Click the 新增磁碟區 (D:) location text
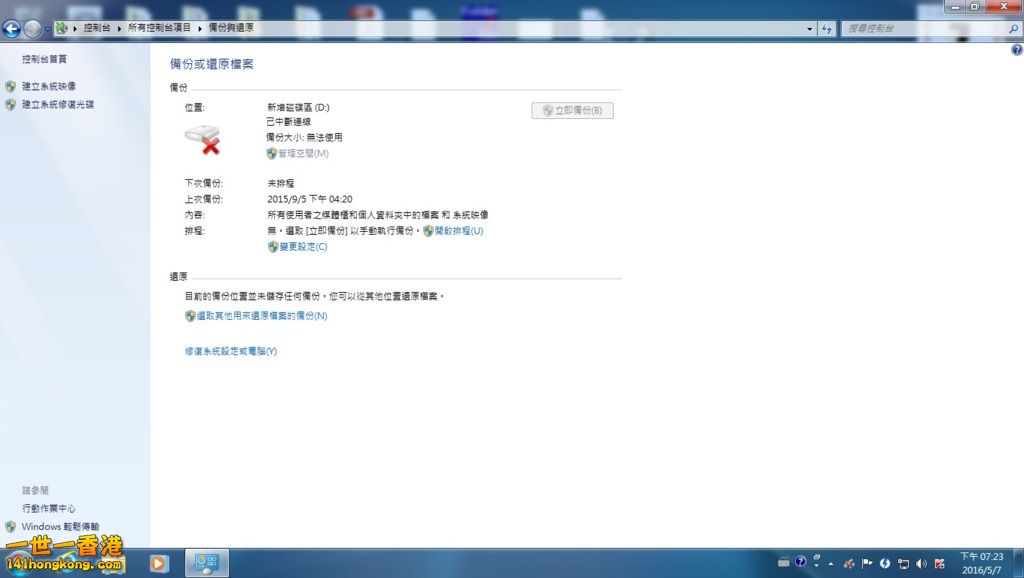 (298, 107)
